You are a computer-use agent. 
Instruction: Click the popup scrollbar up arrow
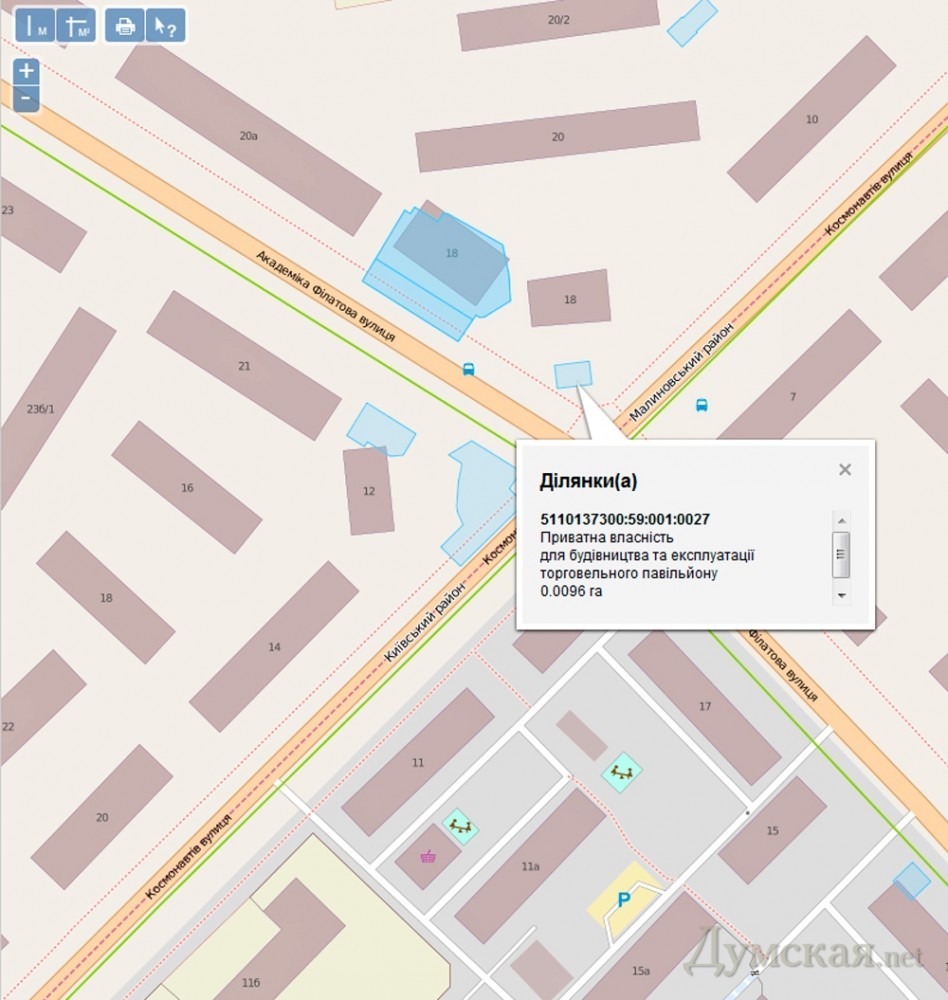pos(841,520)
